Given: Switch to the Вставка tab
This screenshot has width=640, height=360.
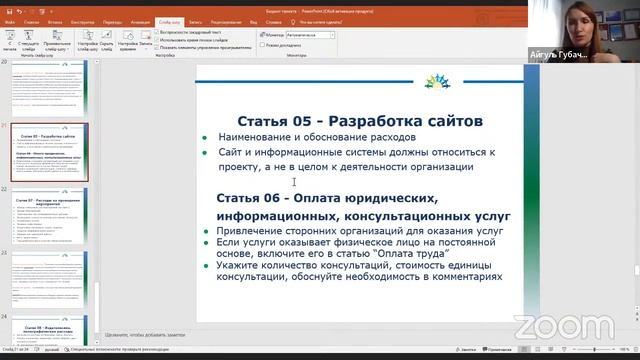Looking at the screenshot, I should 55,22.
